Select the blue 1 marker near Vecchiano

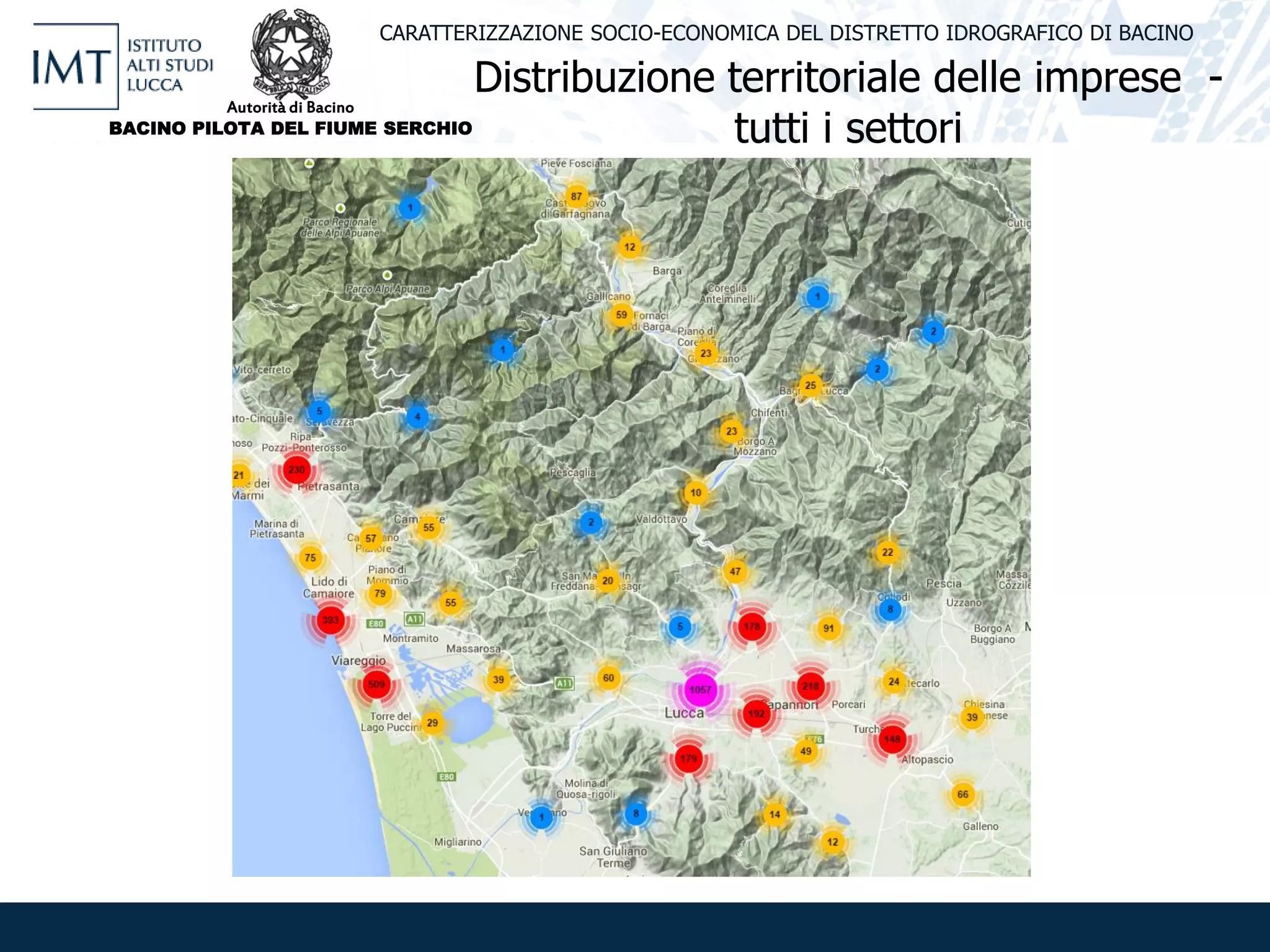(541, 818)
